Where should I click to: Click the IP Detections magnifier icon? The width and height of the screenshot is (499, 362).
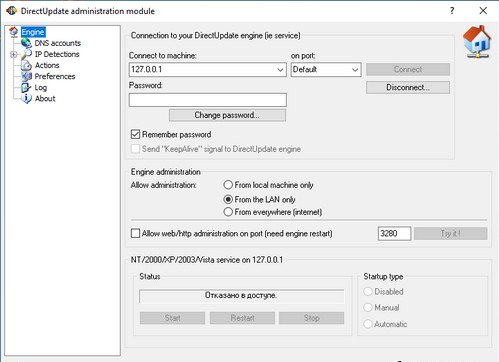pyautogui.click(x=26, y=54)
